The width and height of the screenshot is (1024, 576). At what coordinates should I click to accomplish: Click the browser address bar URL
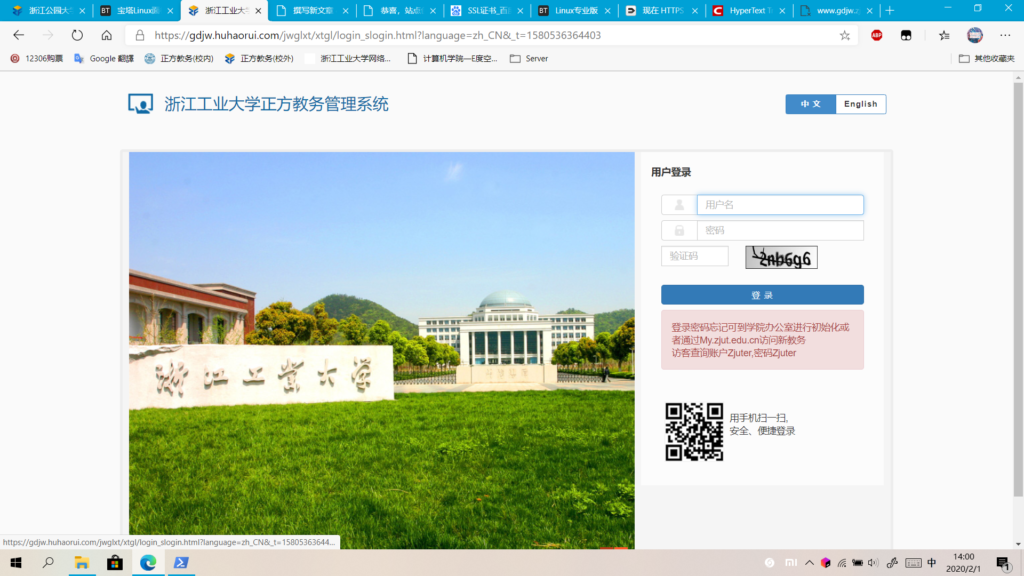(377, 35)
